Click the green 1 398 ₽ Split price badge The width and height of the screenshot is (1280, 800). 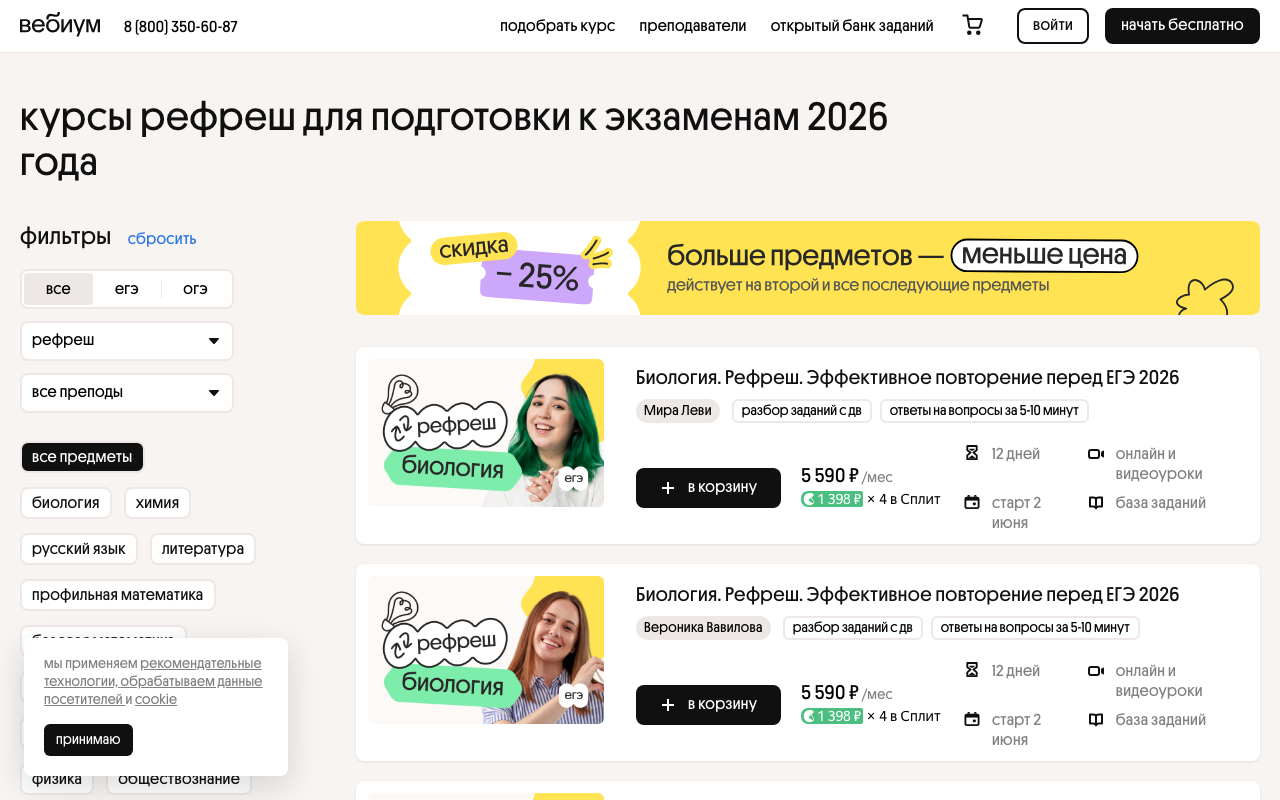click(x=830, y=498)
